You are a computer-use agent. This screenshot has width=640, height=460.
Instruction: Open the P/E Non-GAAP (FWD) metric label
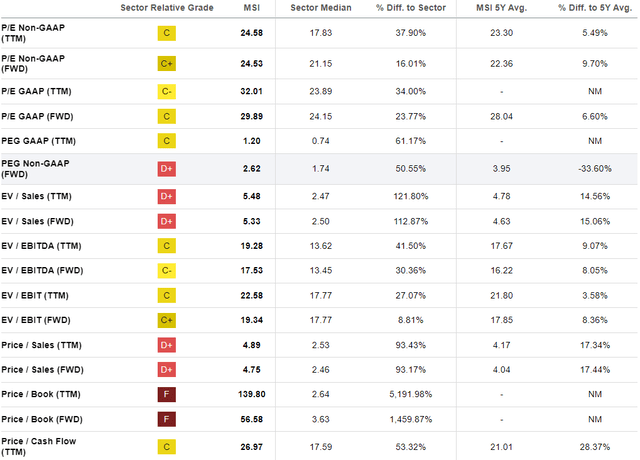tap(33, 64)
